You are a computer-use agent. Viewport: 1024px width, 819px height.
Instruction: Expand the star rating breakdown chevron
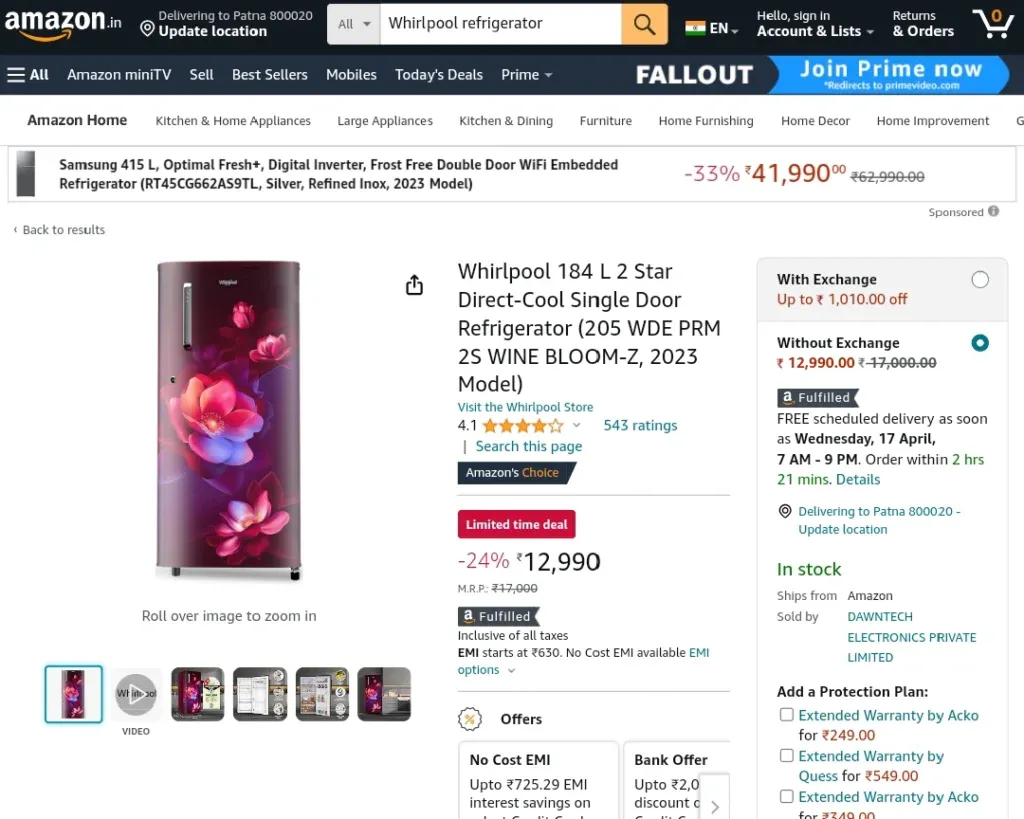[x=577, y=425]
